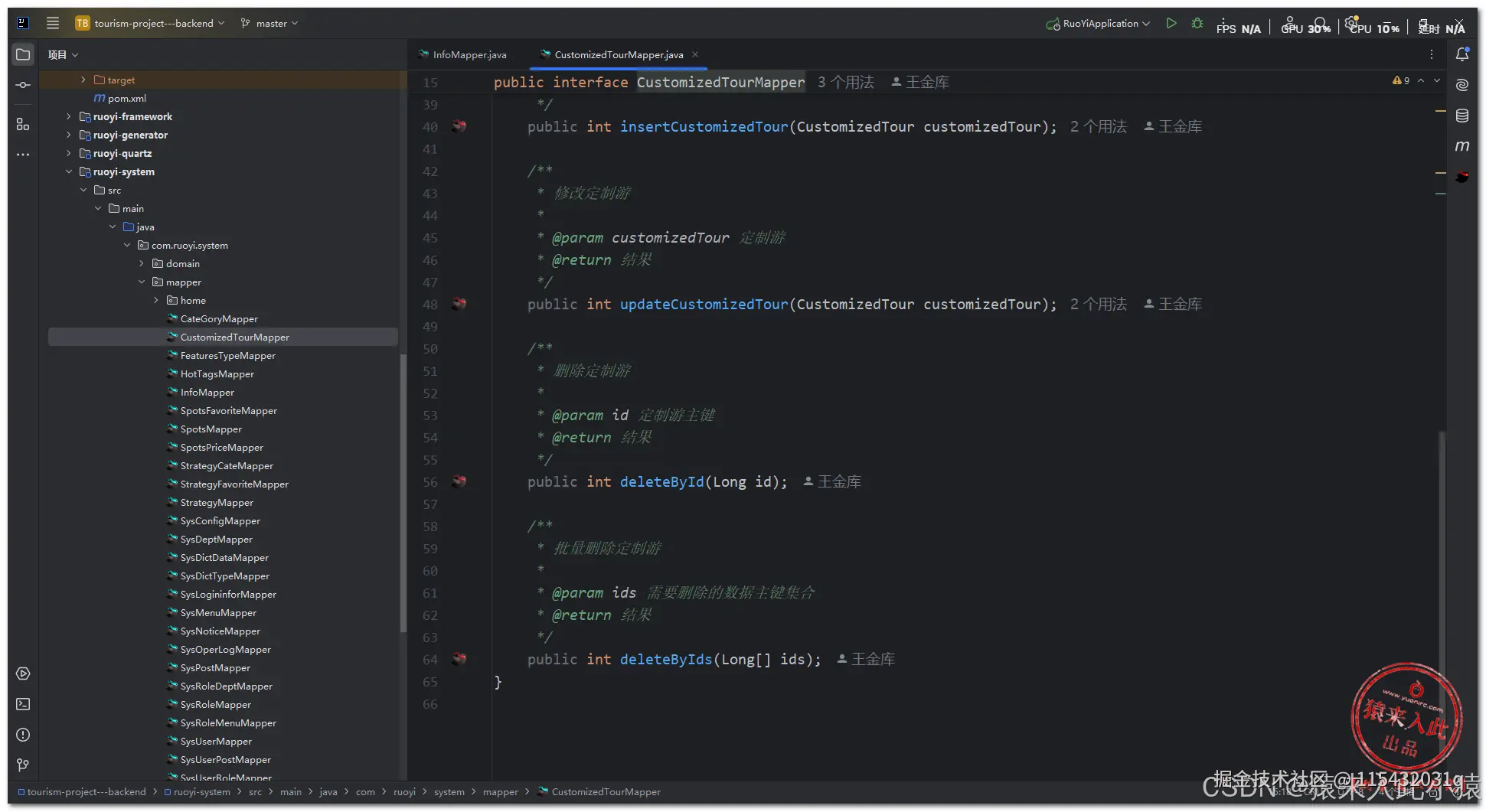Close the CustomizedTourMapper.java tab

(695, 54)
